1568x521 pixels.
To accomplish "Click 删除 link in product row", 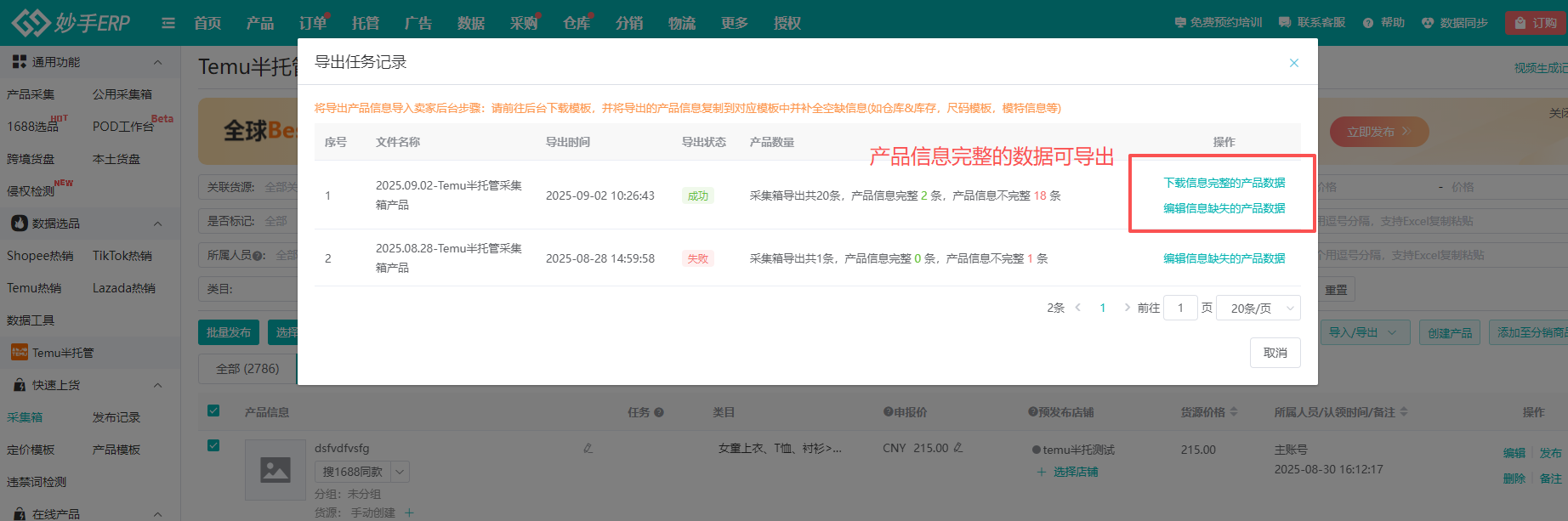I will 1514,479.
